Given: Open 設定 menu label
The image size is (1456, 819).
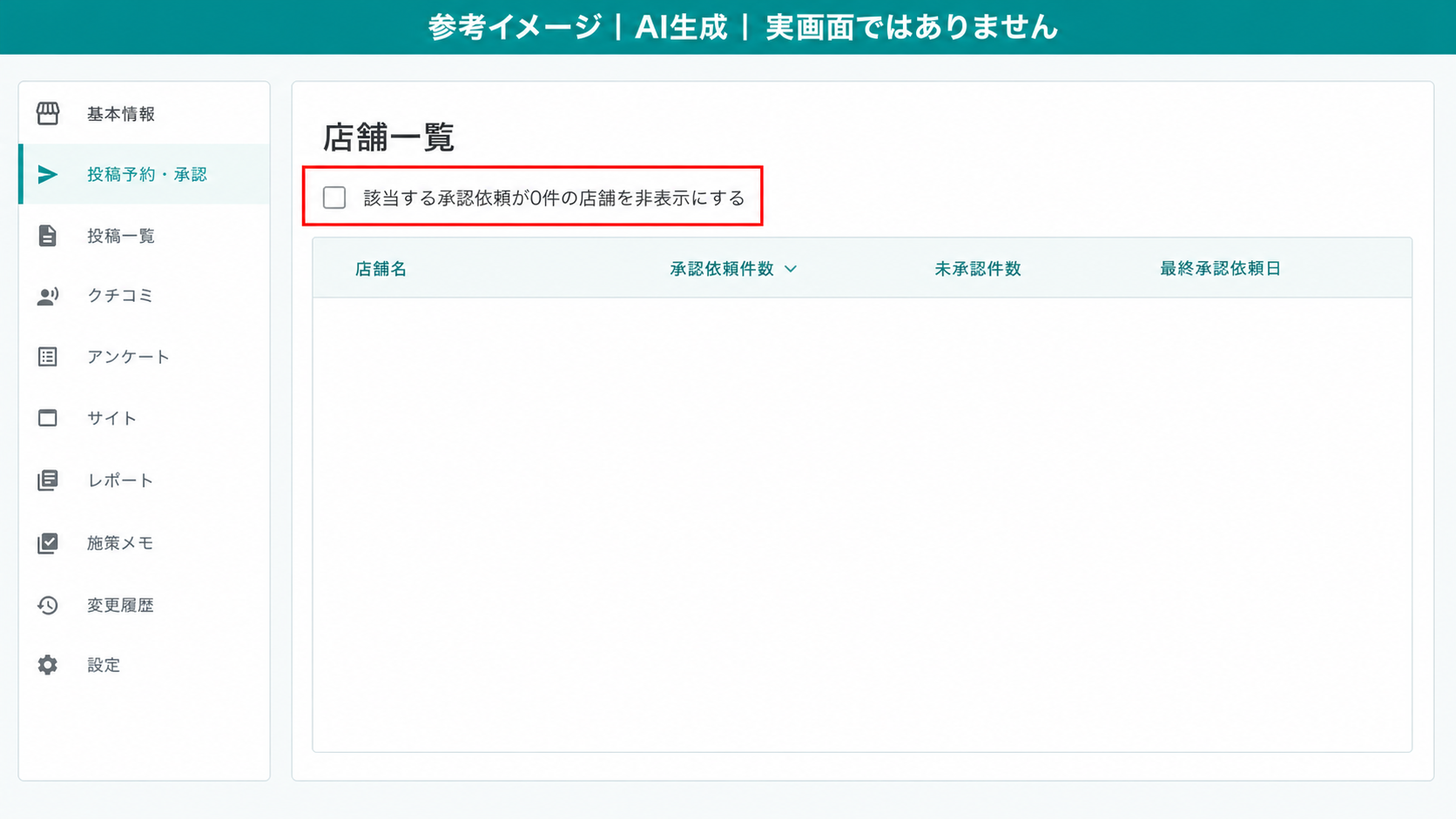Looking at the screenshot, I should (104, 665).
